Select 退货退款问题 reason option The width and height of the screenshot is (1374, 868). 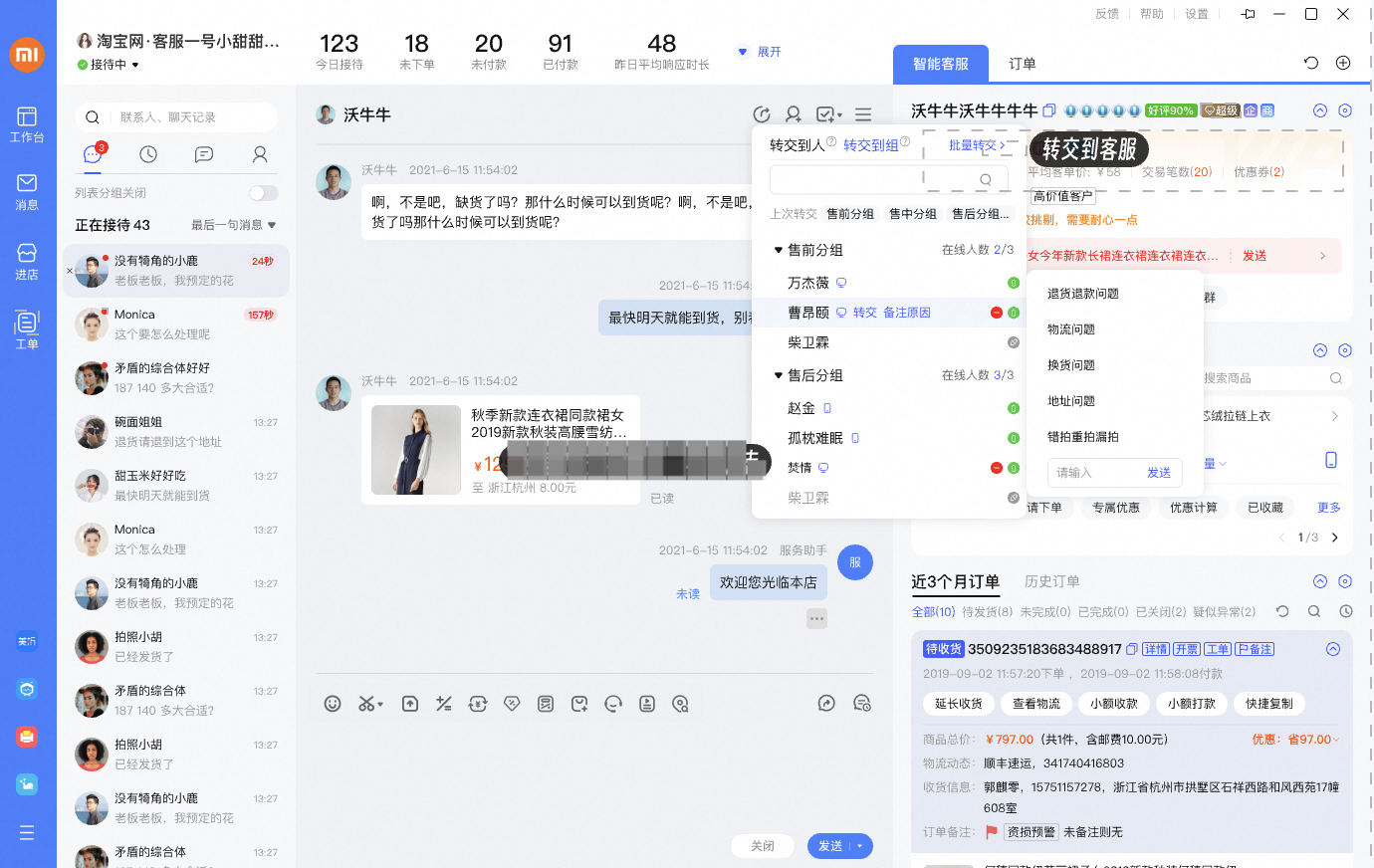click(1083, 294)
